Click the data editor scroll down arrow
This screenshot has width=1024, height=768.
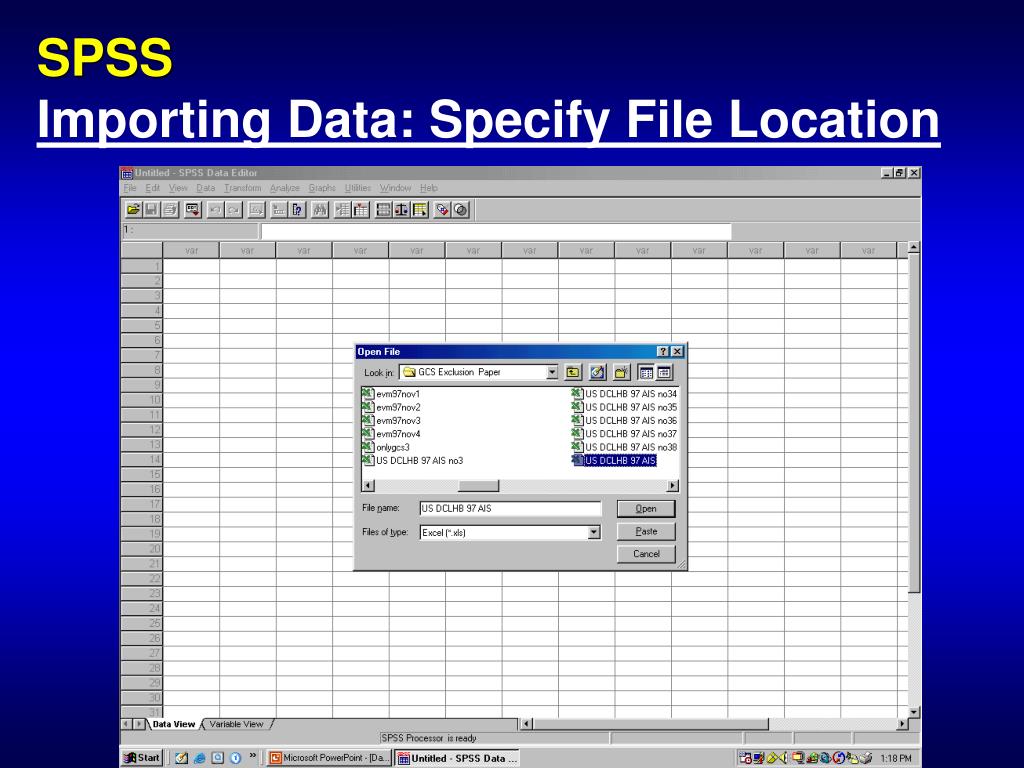tap(914, 712)
